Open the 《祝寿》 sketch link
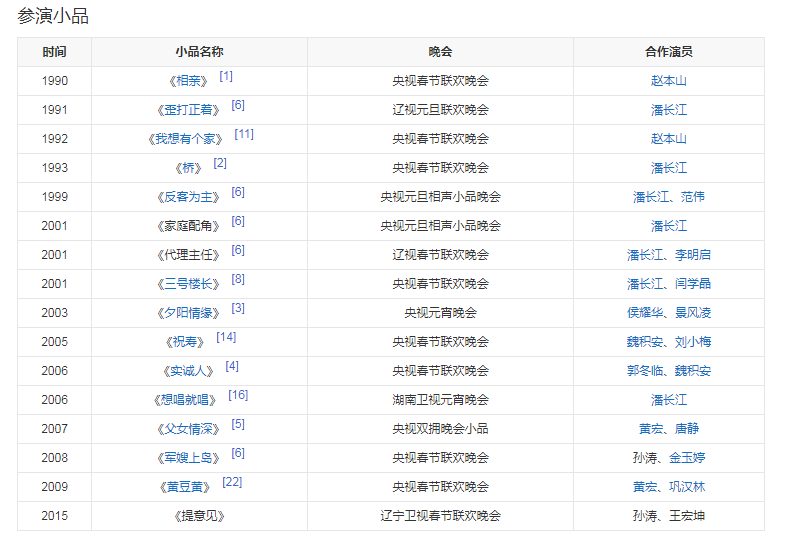786x542 pixels. tap(188, 342)
